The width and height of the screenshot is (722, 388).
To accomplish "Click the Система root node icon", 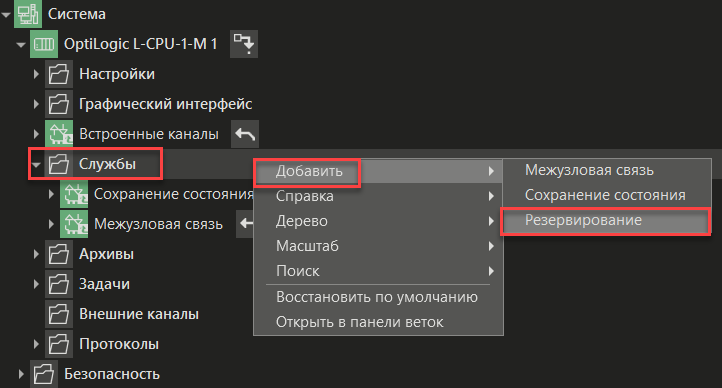I will click(x=28, y=14).
